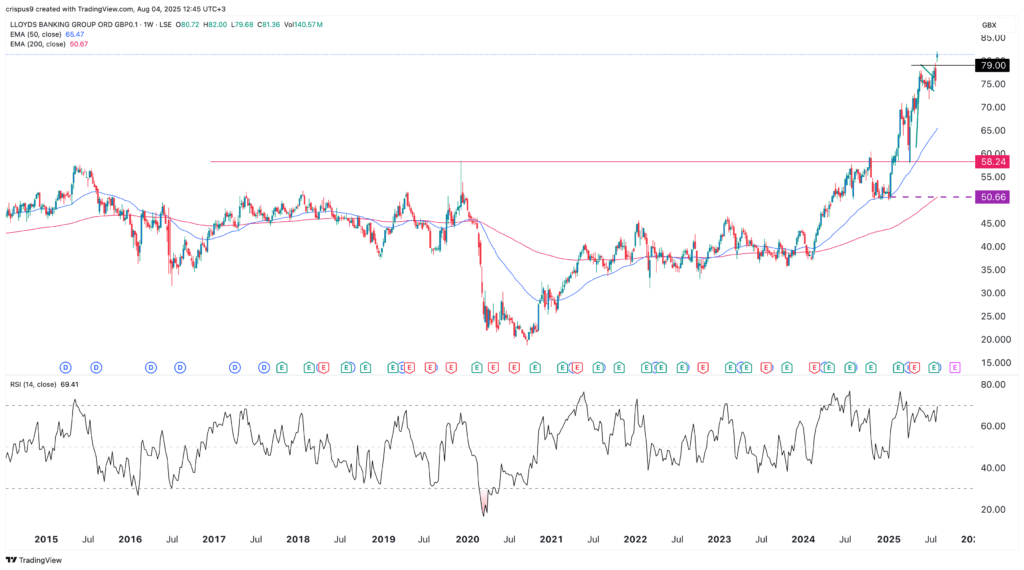Viewport: 1024px width, 570px height.
Task: Select the black 79.00 price level tag
Action: [x=993, y=66]
